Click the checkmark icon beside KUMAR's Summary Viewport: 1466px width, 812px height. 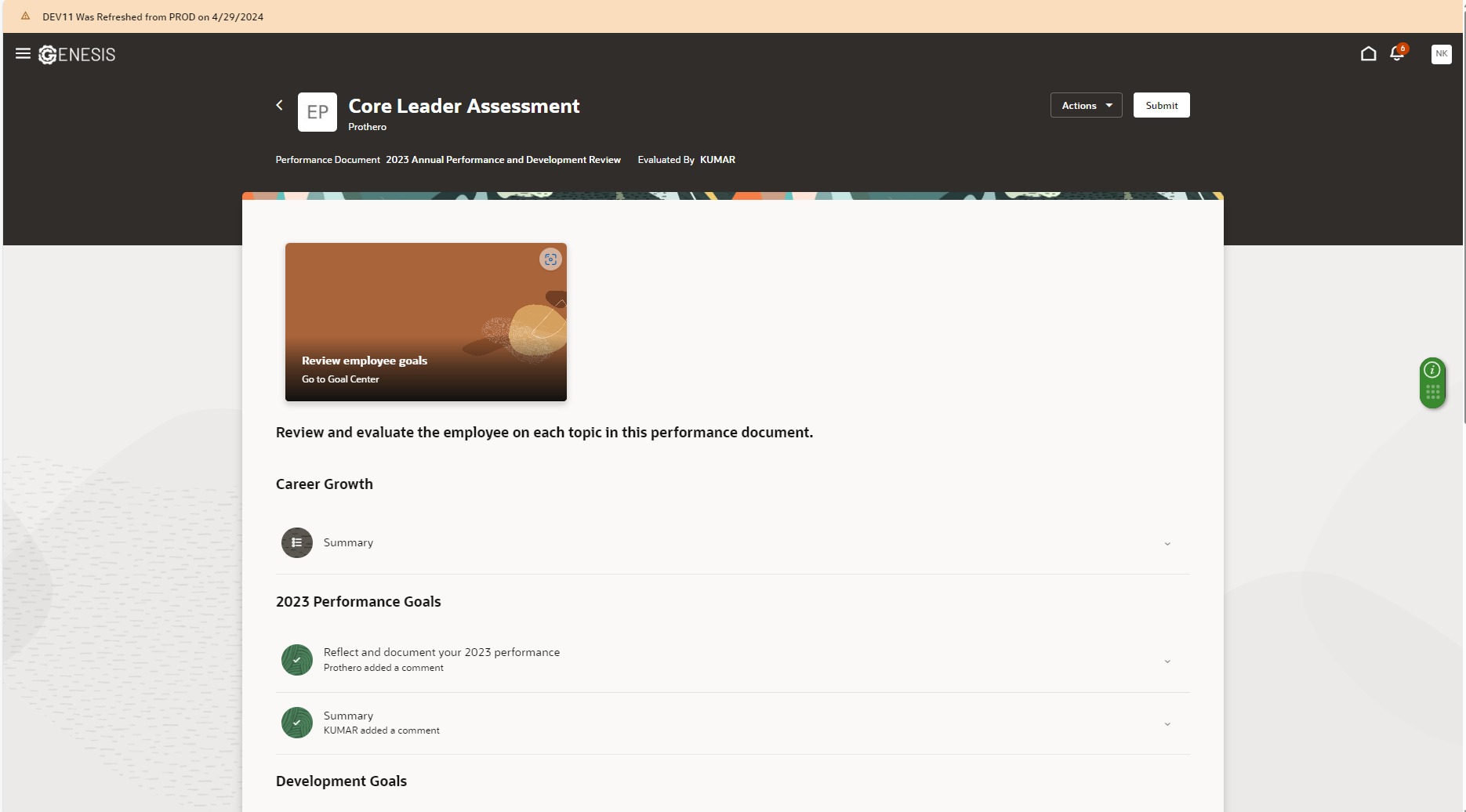[x=296, y=722]
